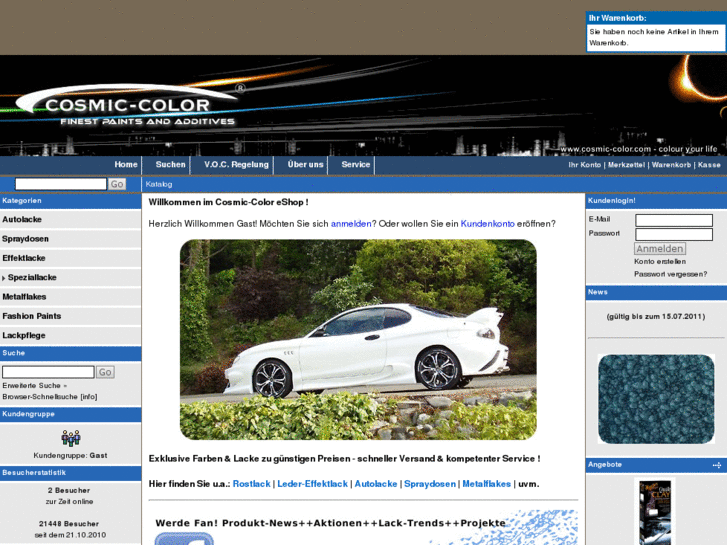Open the Leder-Effektlack link
Screen dimensions: 727x545
point(312,484)
